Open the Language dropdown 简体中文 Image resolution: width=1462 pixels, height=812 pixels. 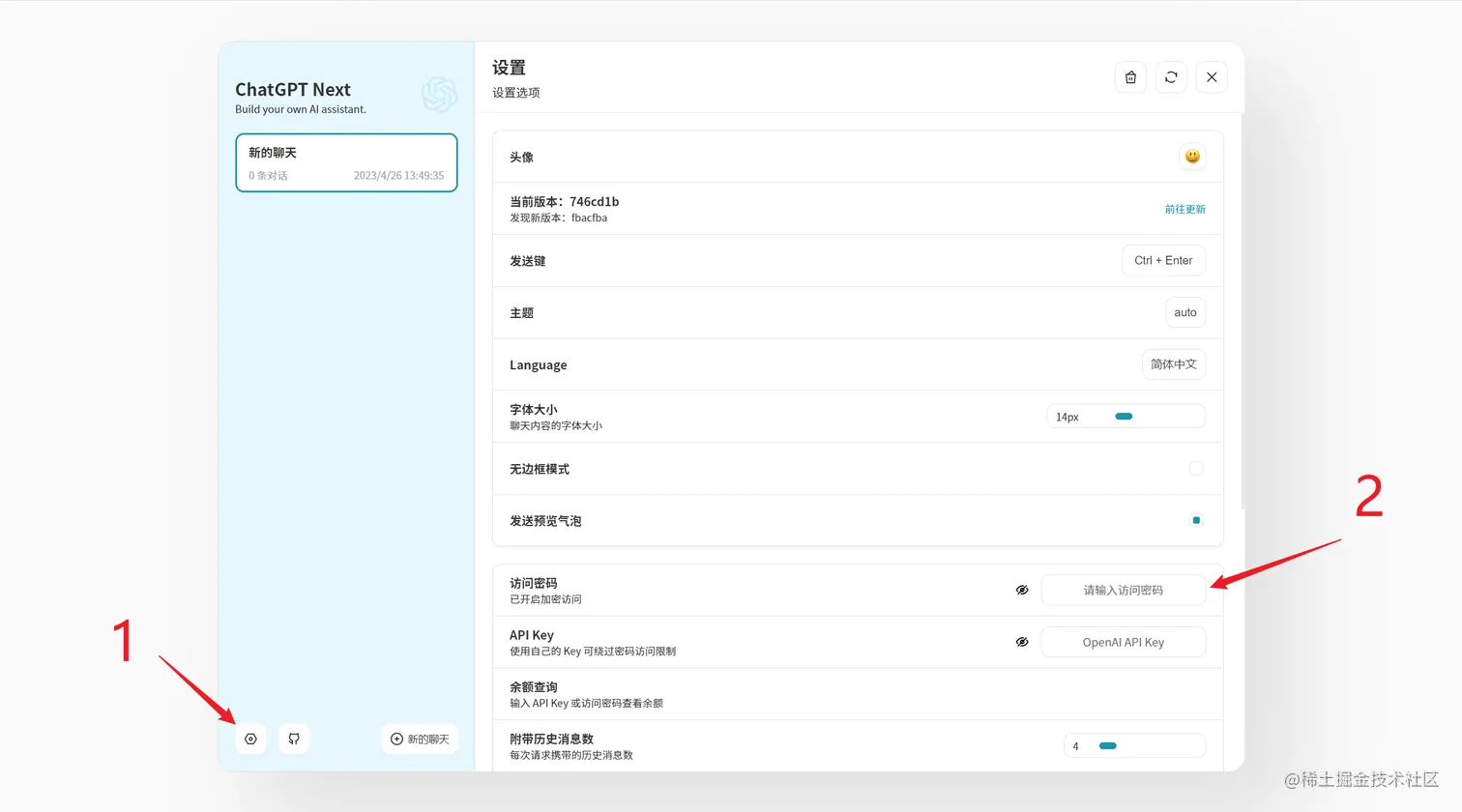(1174, 364)
